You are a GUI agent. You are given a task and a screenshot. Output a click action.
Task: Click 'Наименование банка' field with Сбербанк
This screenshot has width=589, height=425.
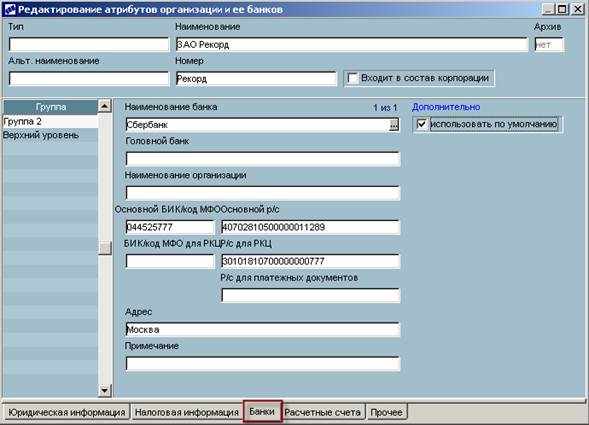point(257,125)
